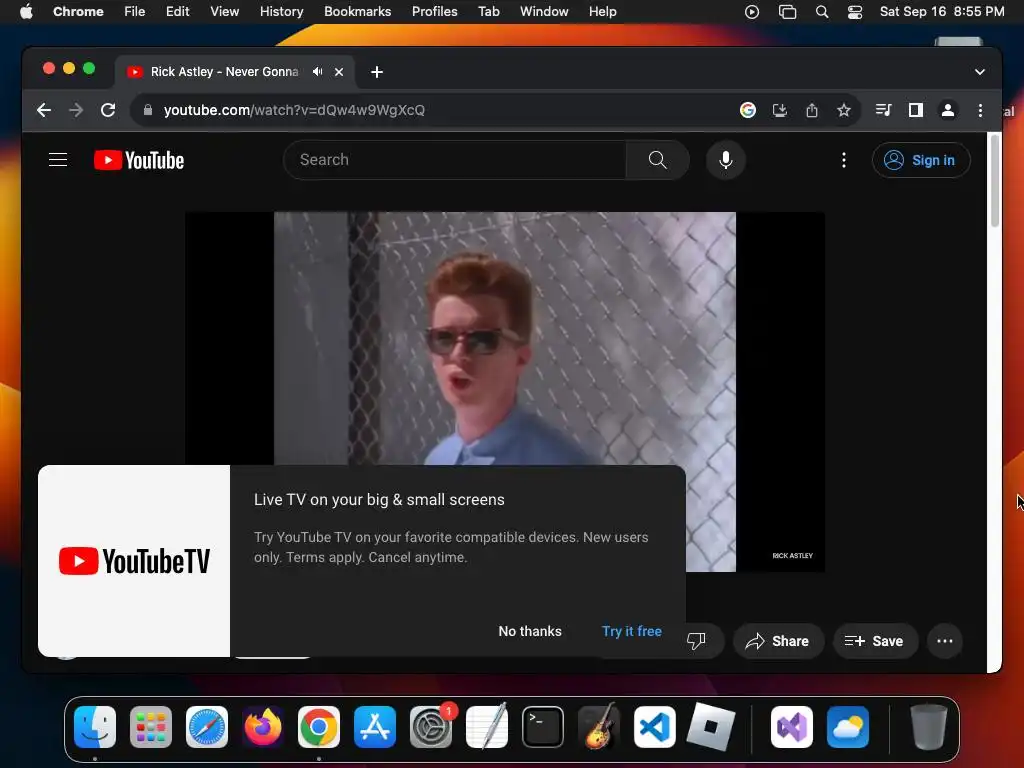
Task: Open the Control Center menu bar icon
Action: coord(854,12)
